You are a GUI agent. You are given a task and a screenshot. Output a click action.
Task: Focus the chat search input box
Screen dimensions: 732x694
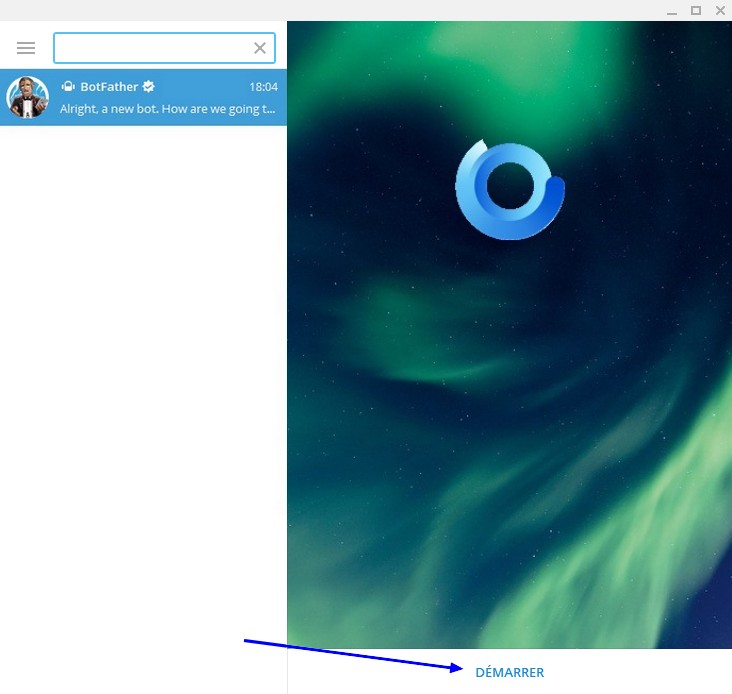click(152, 48)
